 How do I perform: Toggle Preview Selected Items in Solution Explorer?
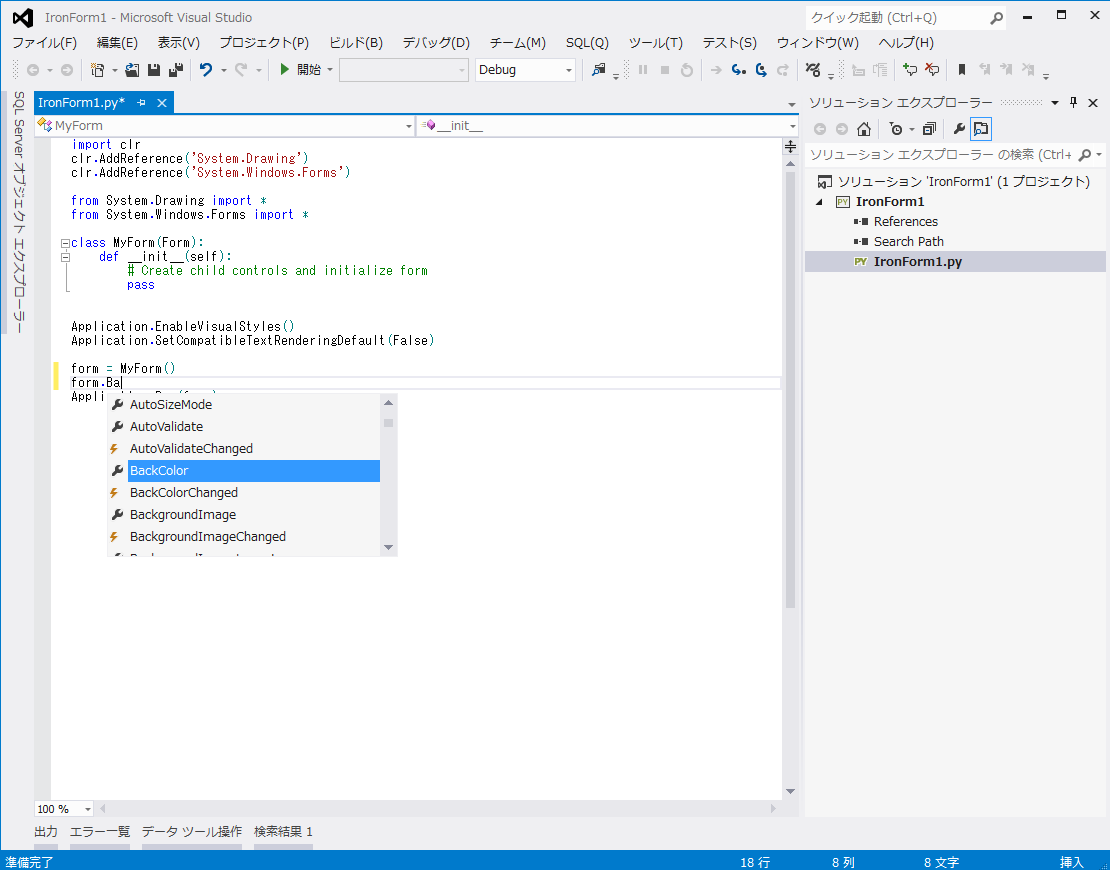[x=981, y=129]
